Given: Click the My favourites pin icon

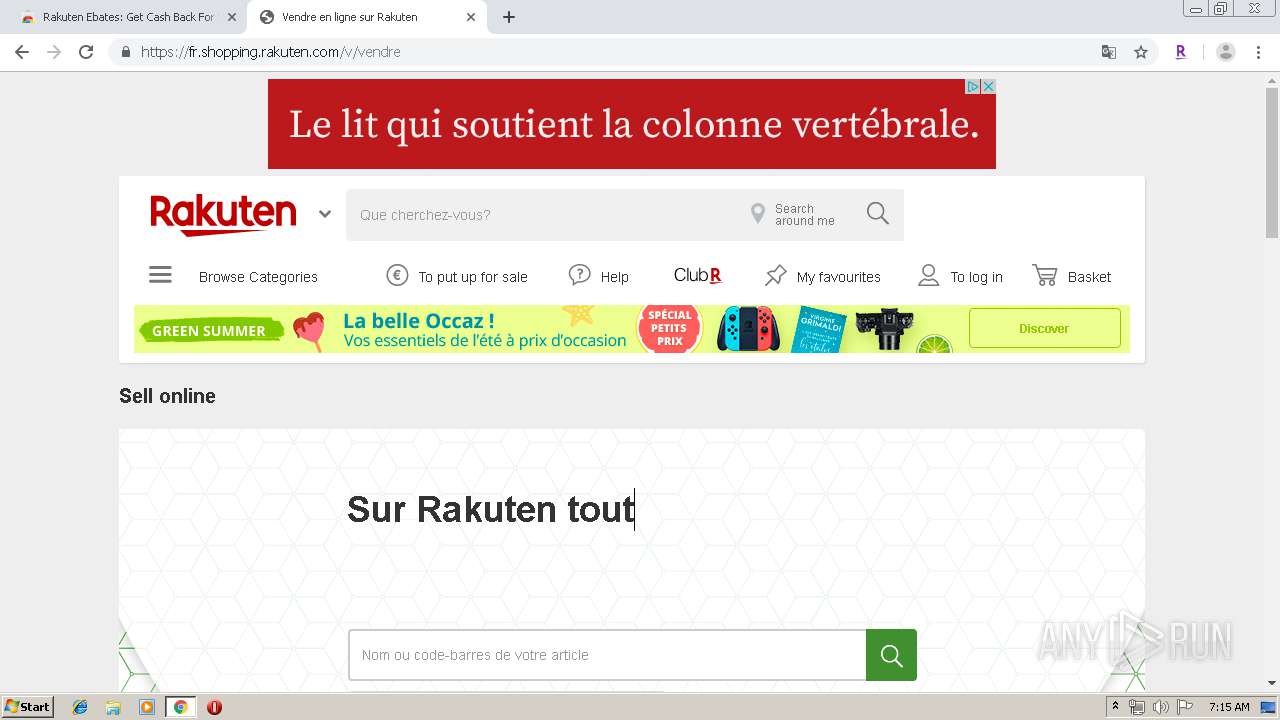Looking at the screenshot, I should [776, 275].
